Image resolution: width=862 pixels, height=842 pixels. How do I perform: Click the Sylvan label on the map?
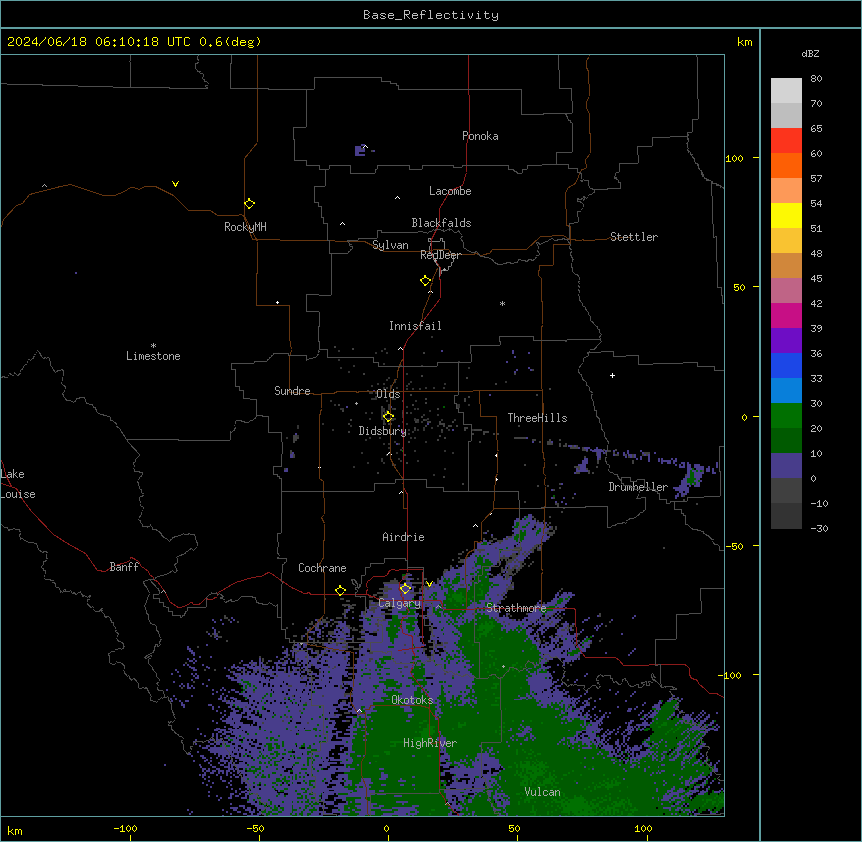pos(390,245)
